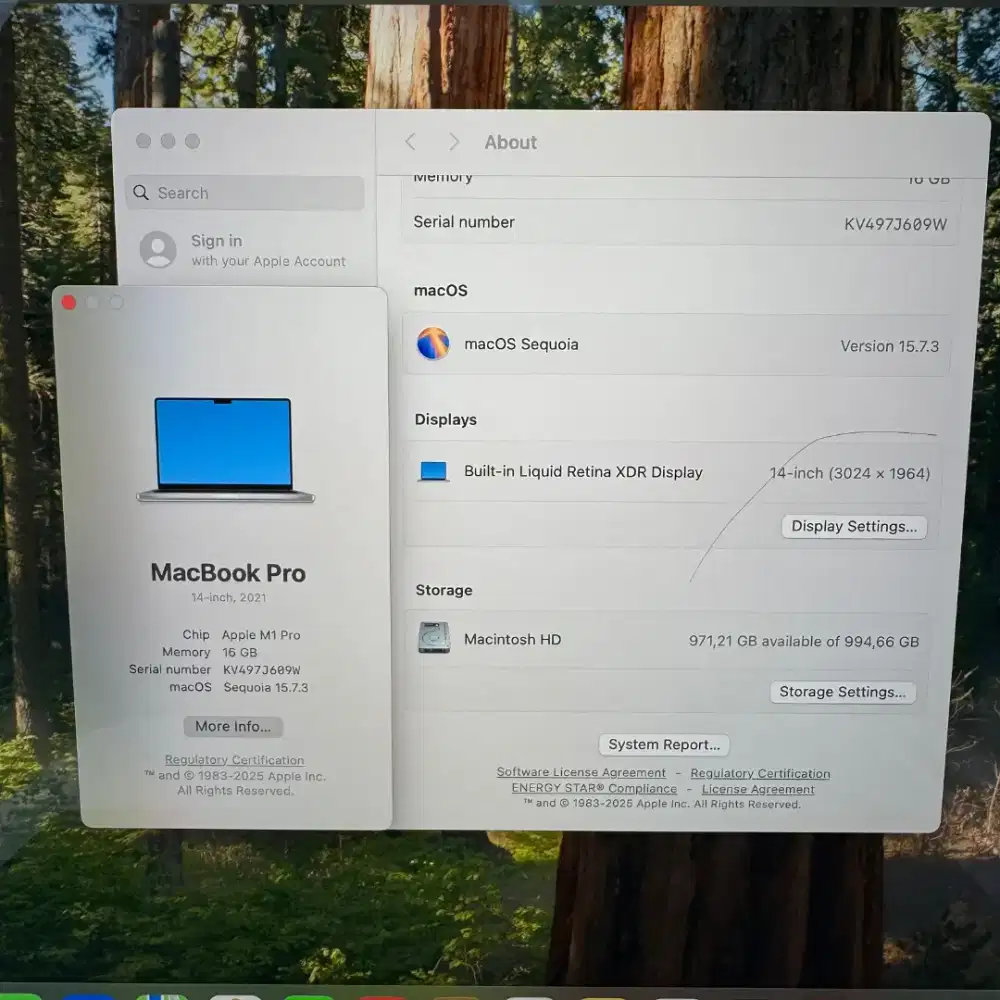Open Regulatory Certification in the About window
Image resolution: width=1000 pixels, height=1000 pixels.
(234, 759)
